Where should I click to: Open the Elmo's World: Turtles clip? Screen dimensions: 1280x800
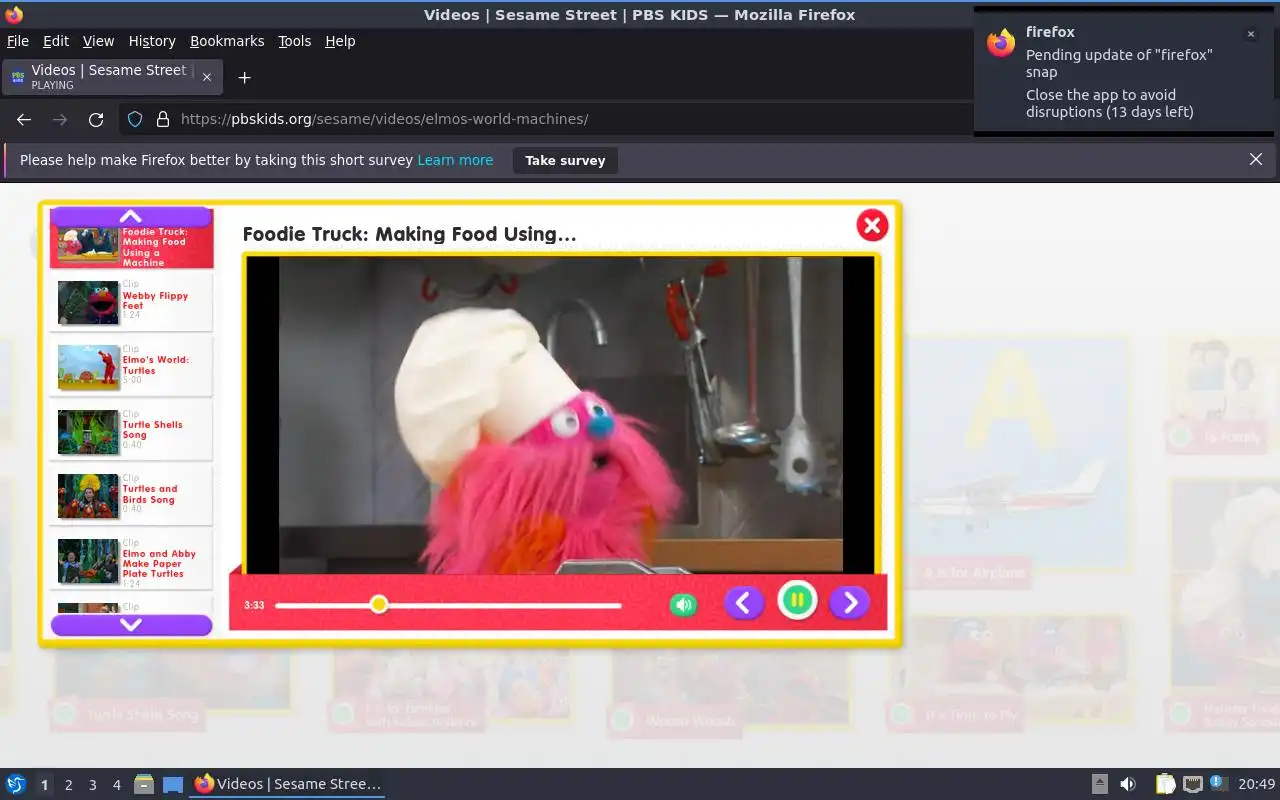click(131, 366)
